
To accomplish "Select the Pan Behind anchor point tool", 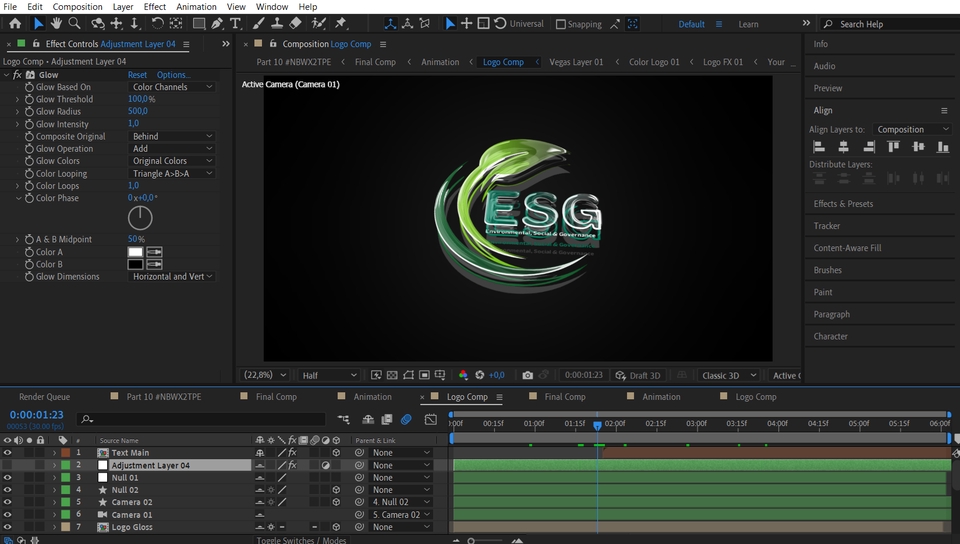I will (176, 23).
